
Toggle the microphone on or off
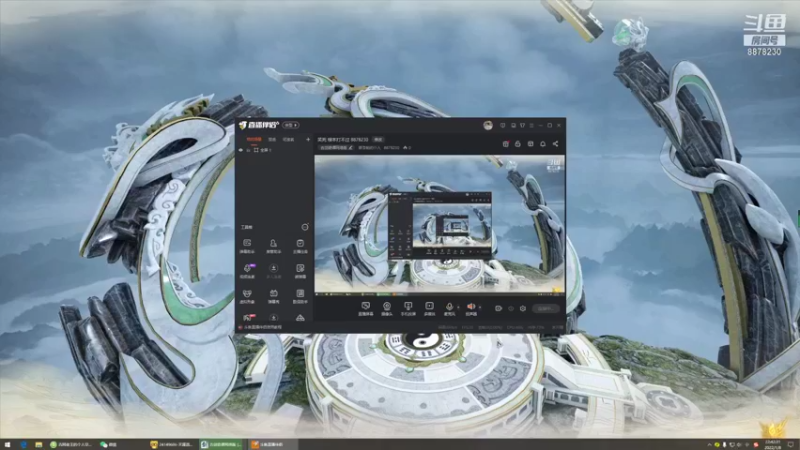449,309
